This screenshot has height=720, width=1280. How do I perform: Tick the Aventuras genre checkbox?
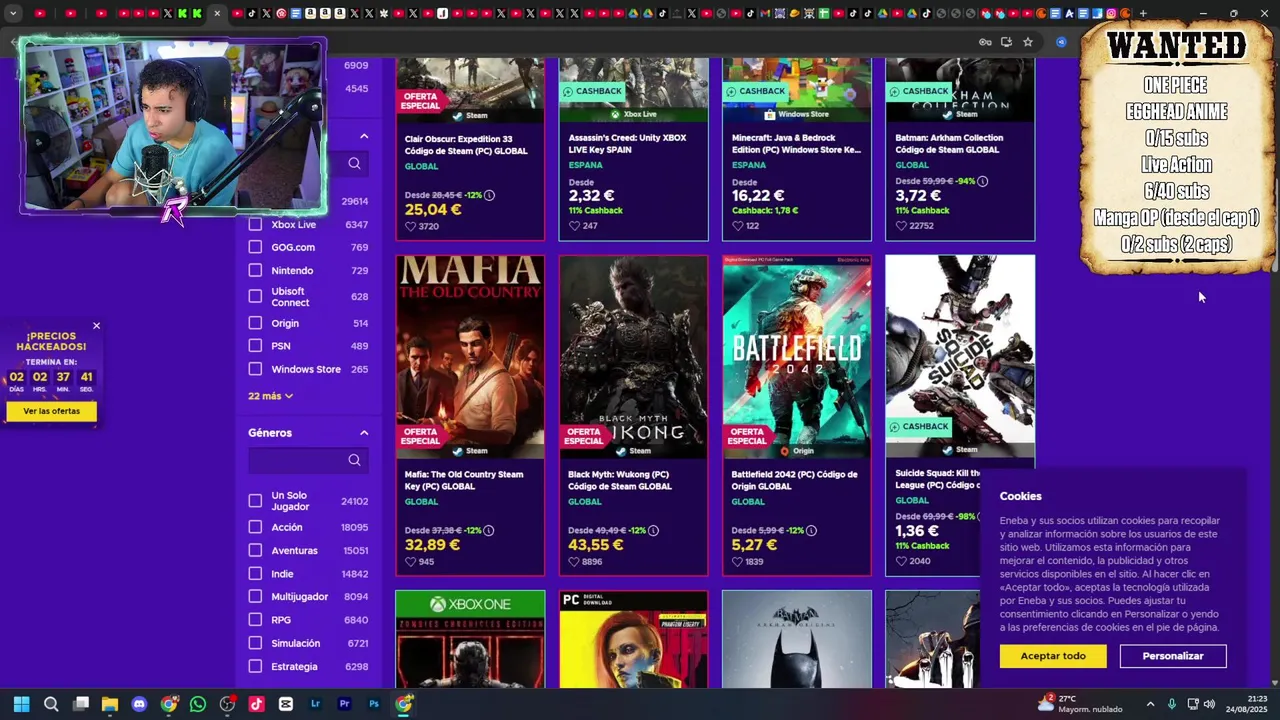click(x=255, y=550)
